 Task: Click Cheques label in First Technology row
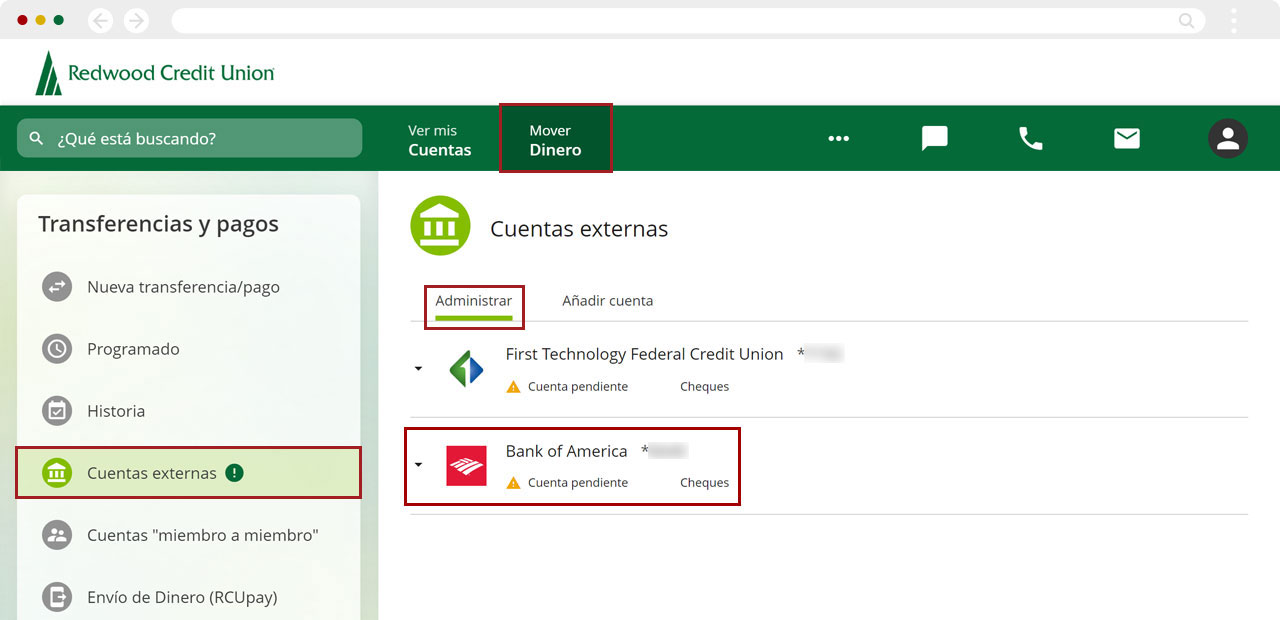coord(704,386)
